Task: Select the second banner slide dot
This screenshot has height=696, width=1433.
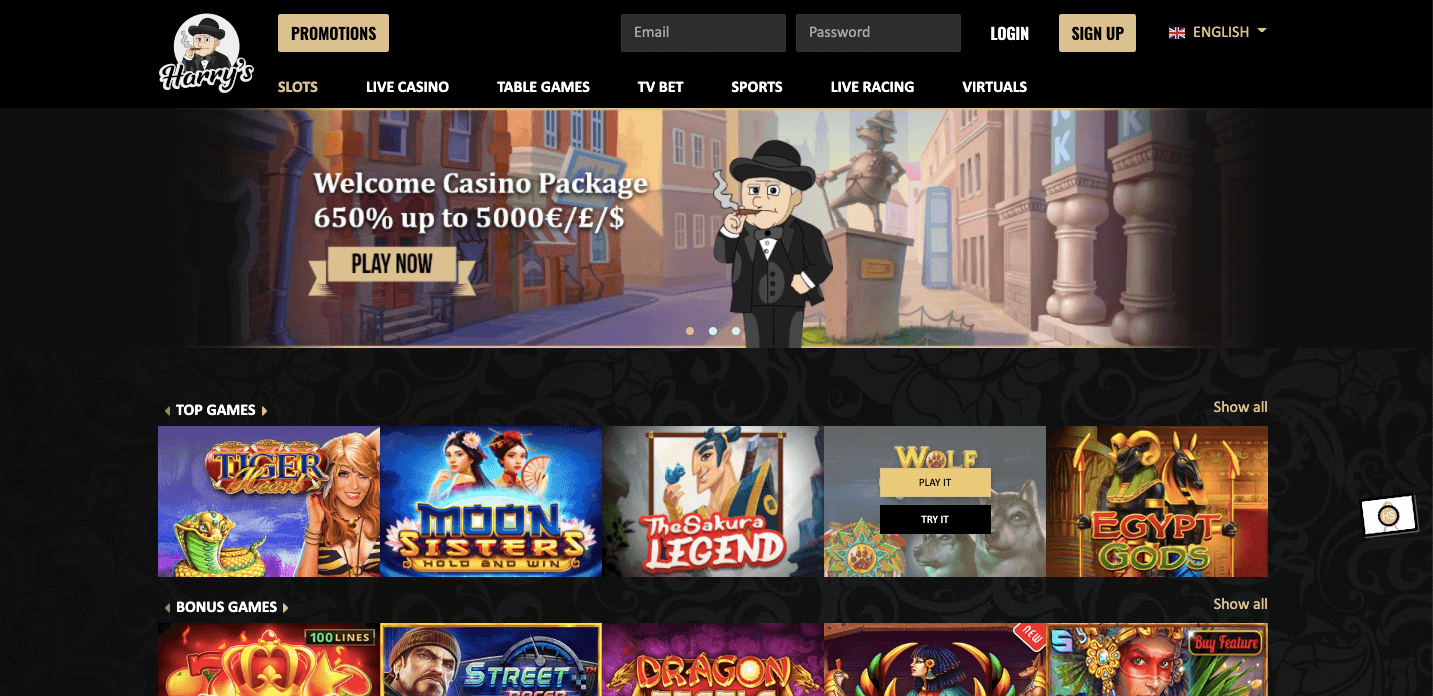Action: click(713, 330)
